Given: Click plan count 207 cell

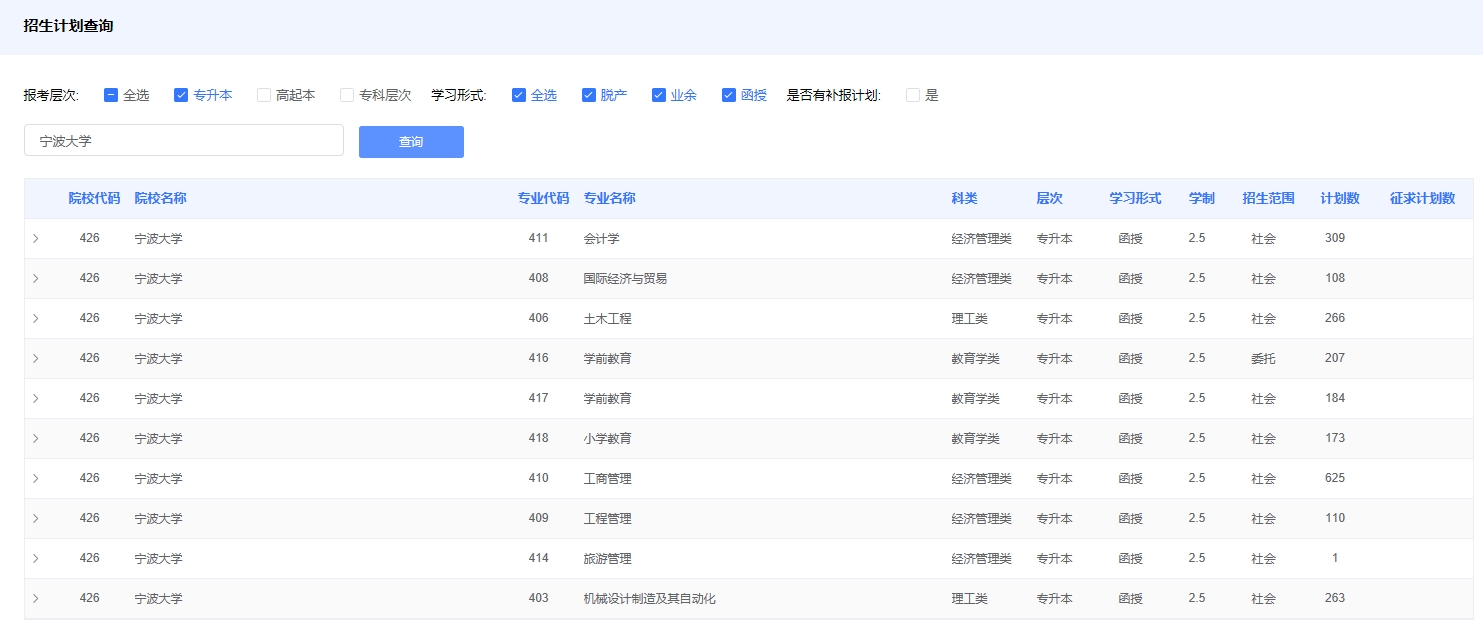Looking at the screenshot, I should point(1335,358).
